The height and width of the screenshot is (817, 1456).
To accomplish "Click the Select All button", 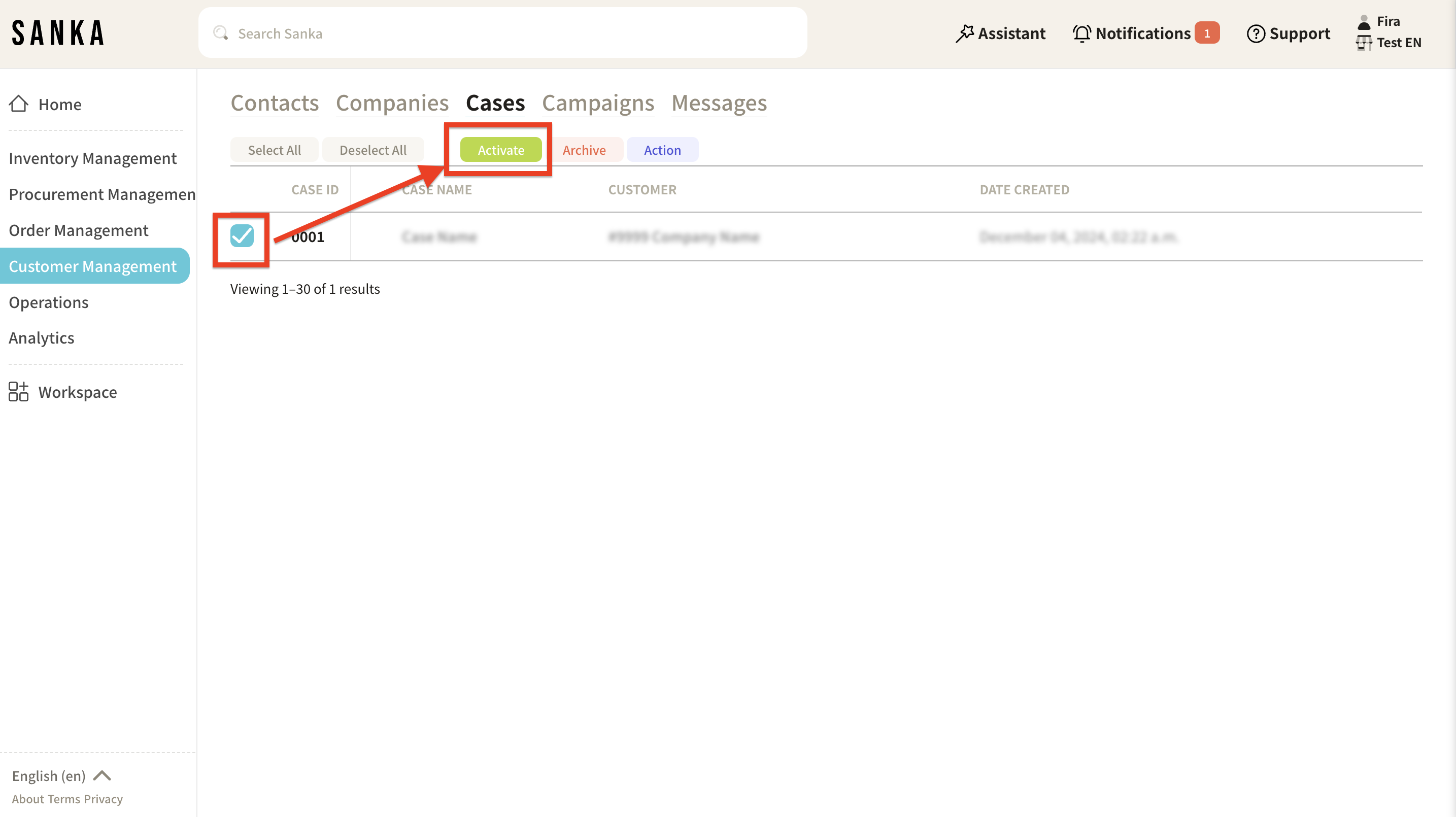I will click(274, 150).
